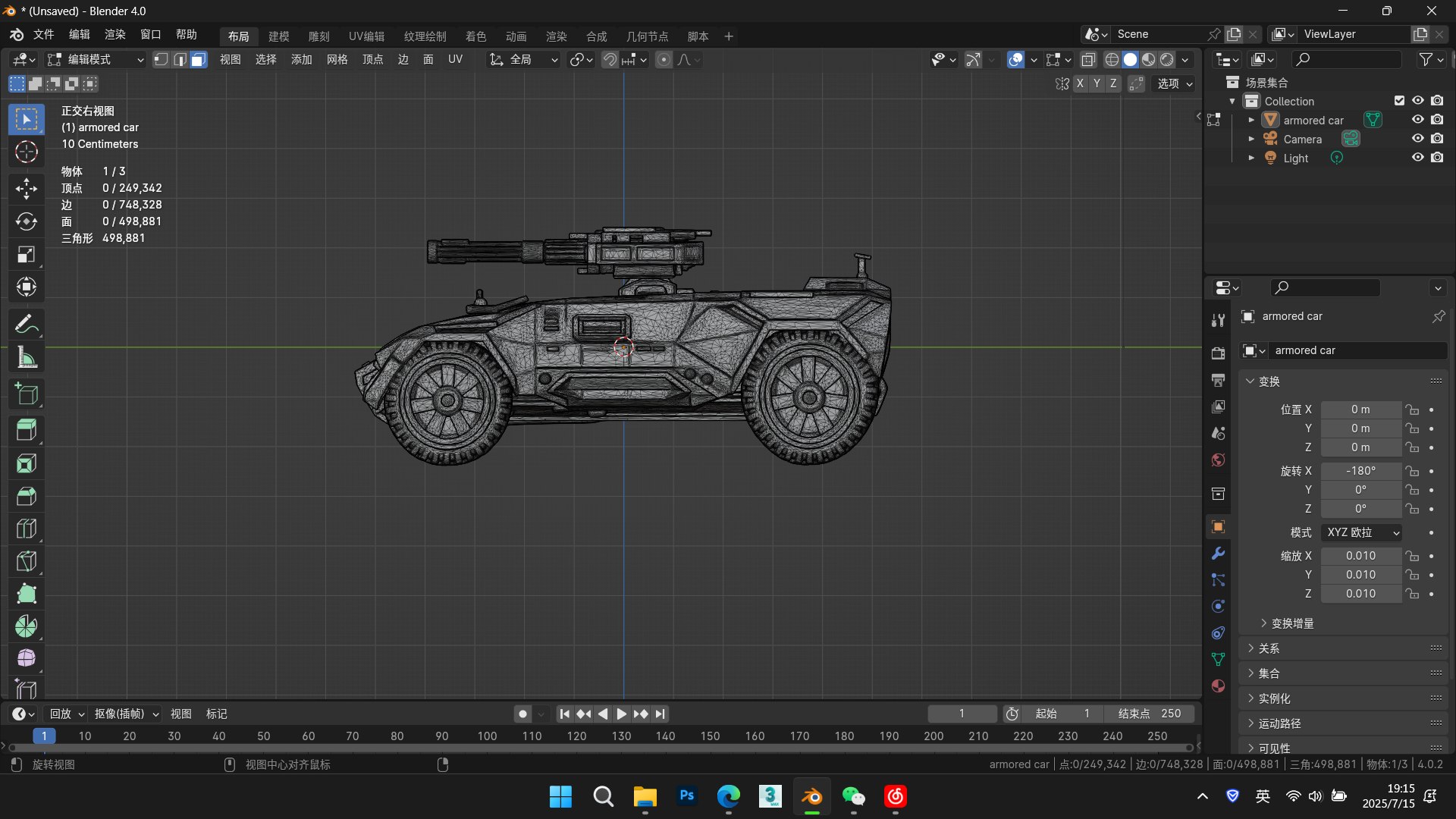The height and width of the screenshot is (819, 1456).
Task: Pick the Transform tool
Action: 27,287
